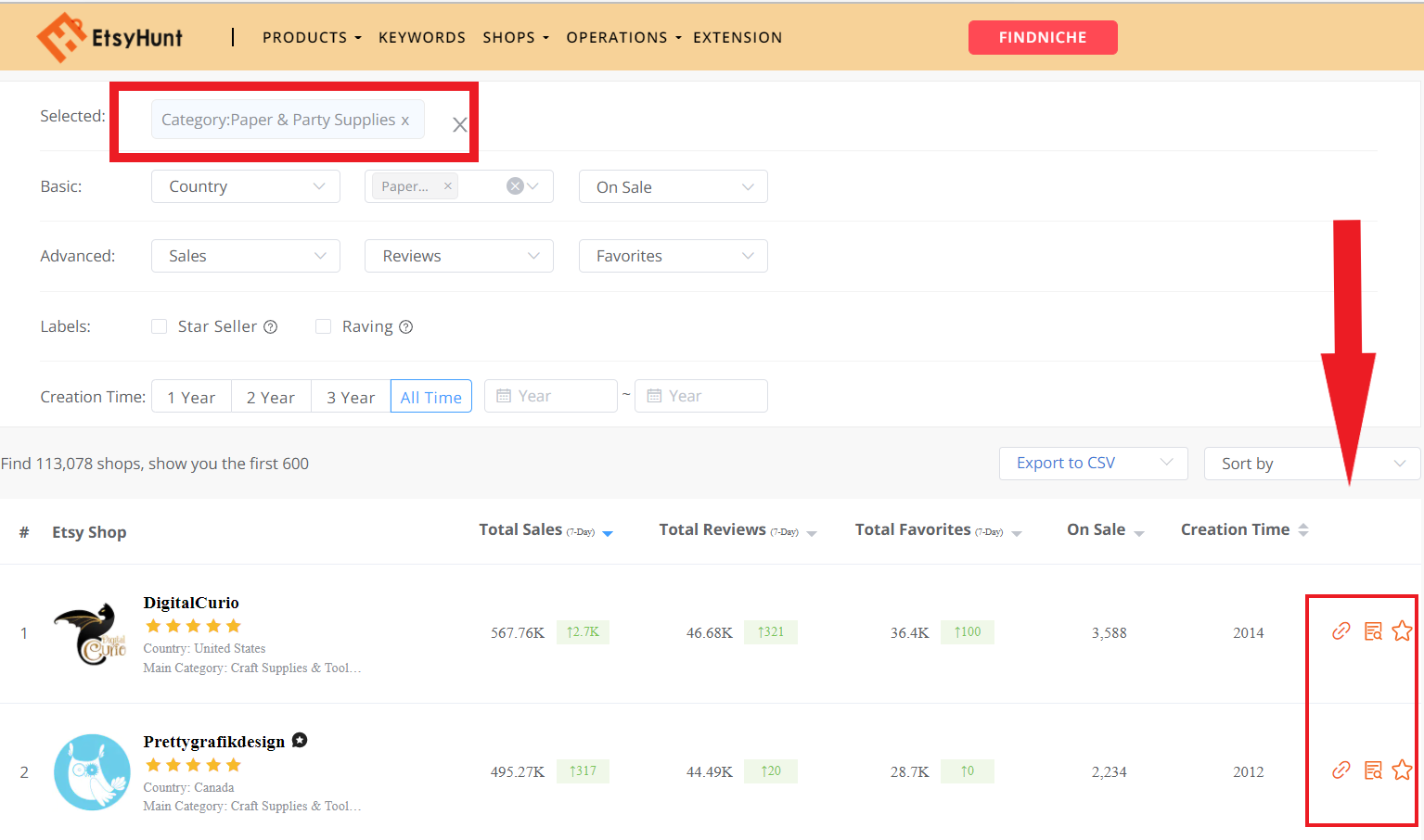Click the 2012 creation year cell
Viewport: 1424px width, 840px height.
pyautogui.click(x=1249, y=772)
